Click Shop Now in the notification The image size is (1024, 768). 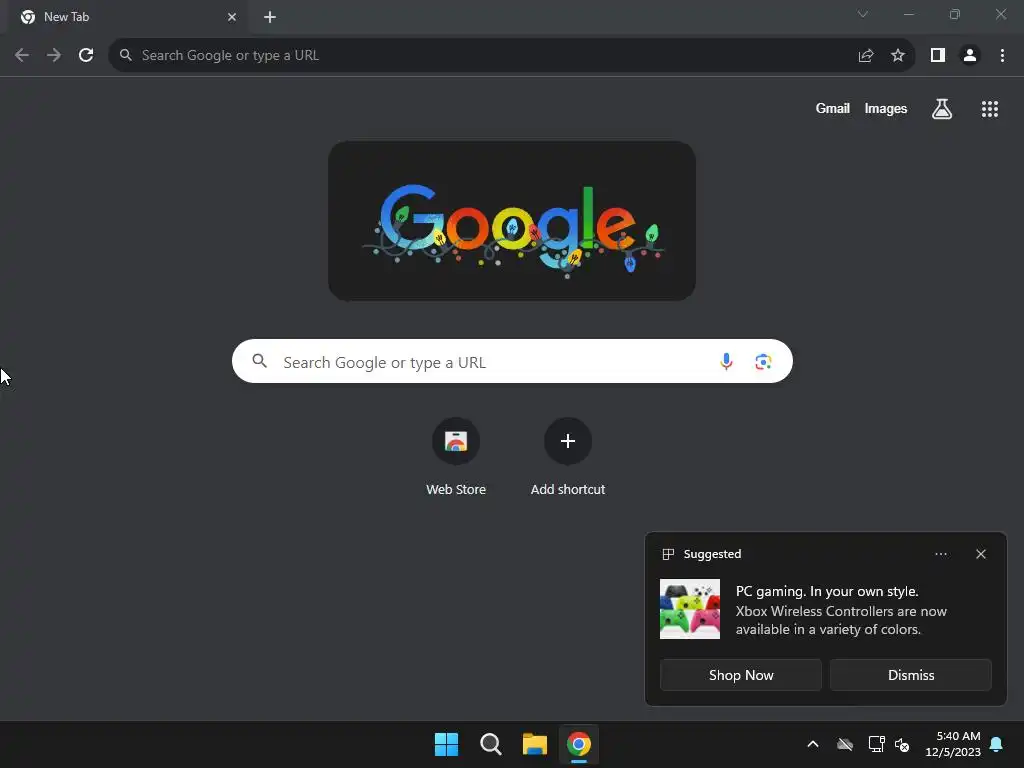[741, 675]
